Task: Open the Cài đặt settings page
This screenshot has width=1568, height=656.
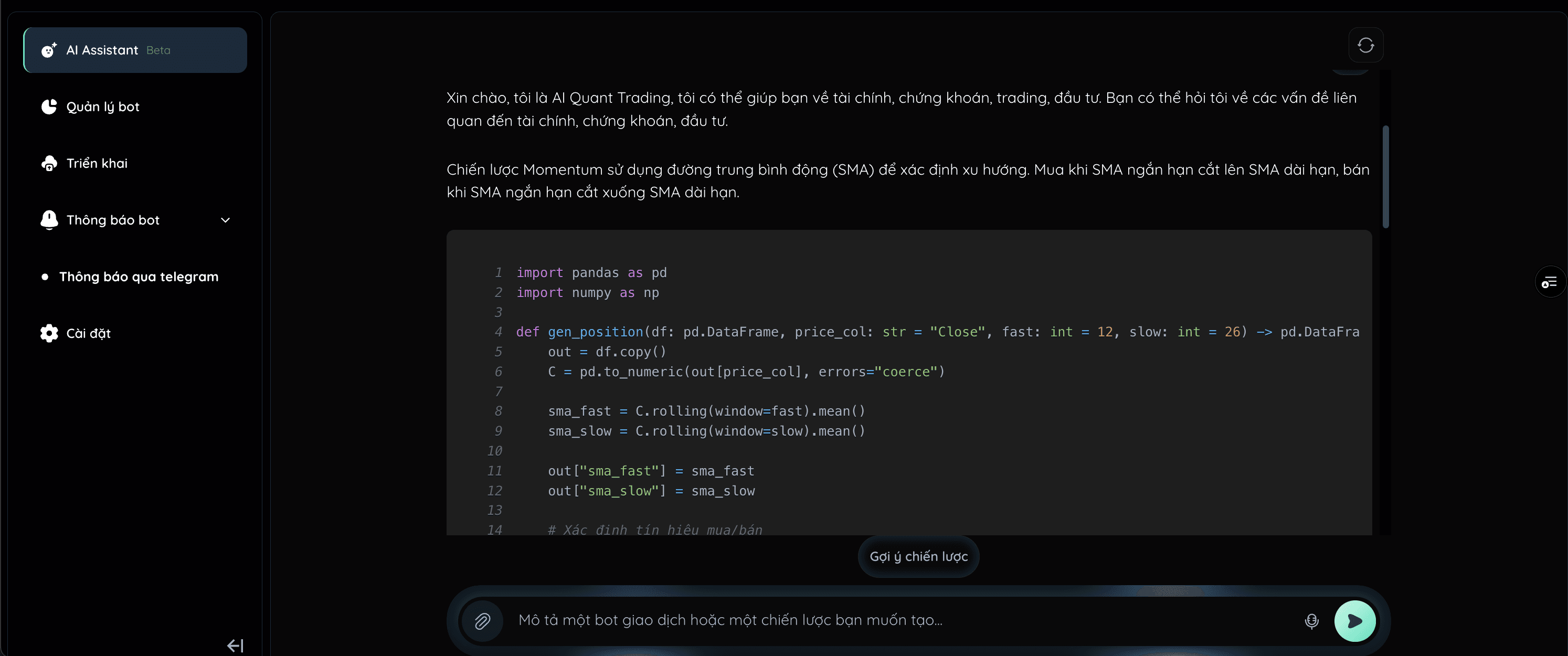Action: (88, 333)
